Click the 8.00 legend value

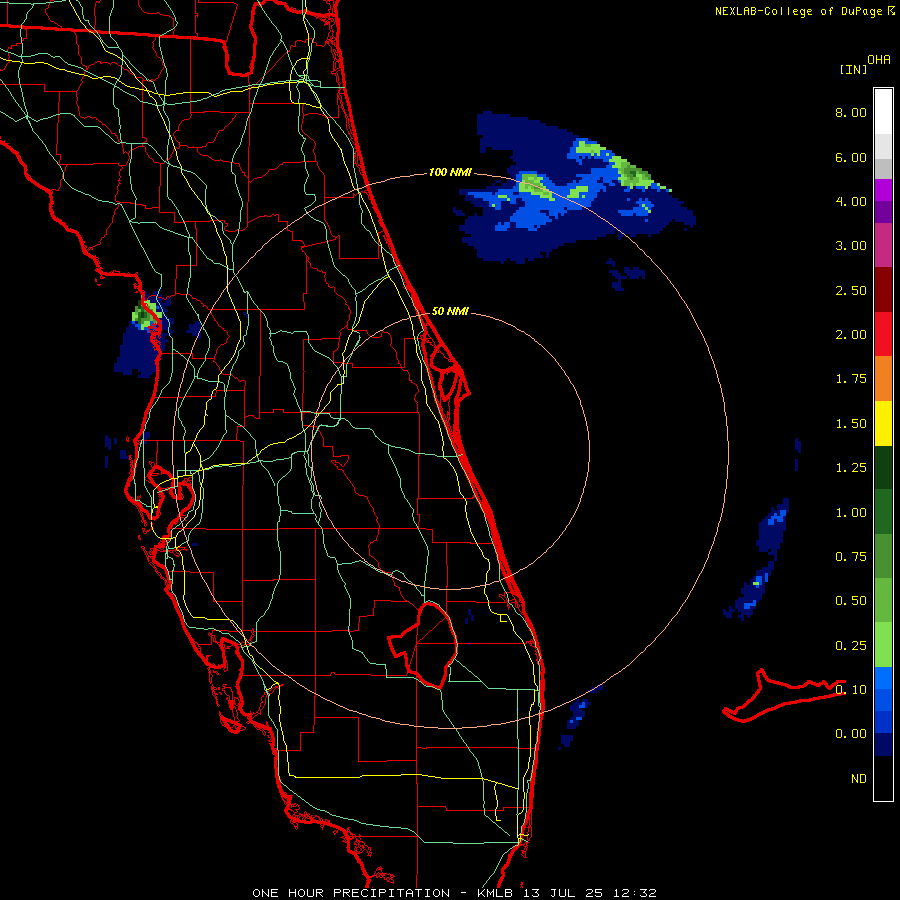[x=851, y=112]
